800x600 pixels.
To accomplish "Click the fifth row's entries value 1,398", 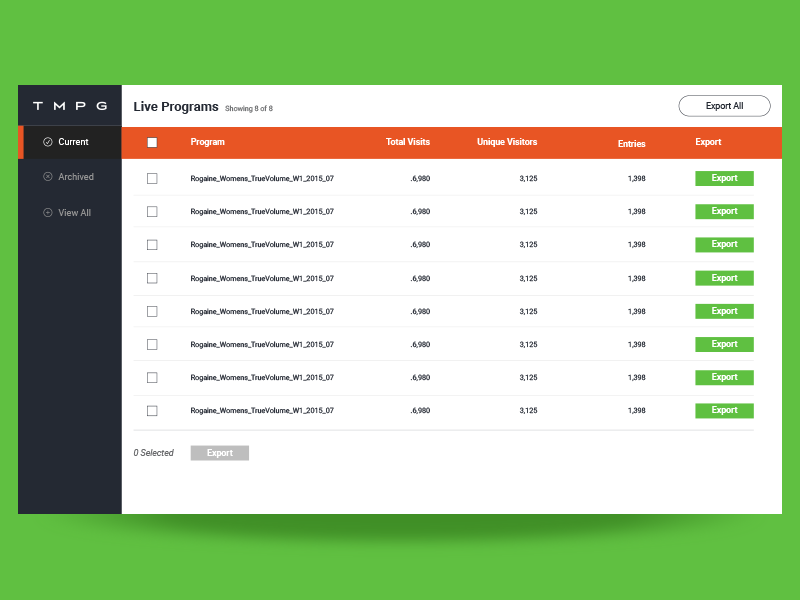I will point(637,312).
